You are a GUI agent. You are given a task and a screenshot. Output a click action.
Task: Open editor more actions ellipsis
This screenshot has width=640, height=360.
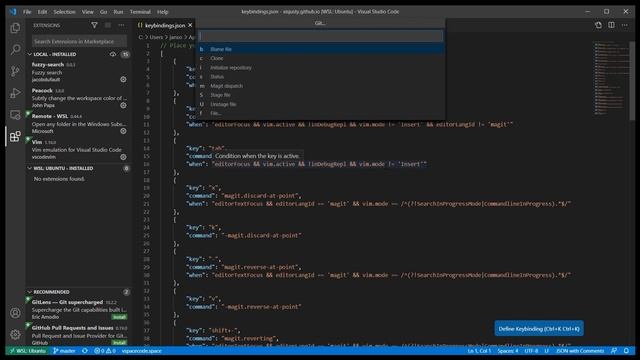coord(625,25)
